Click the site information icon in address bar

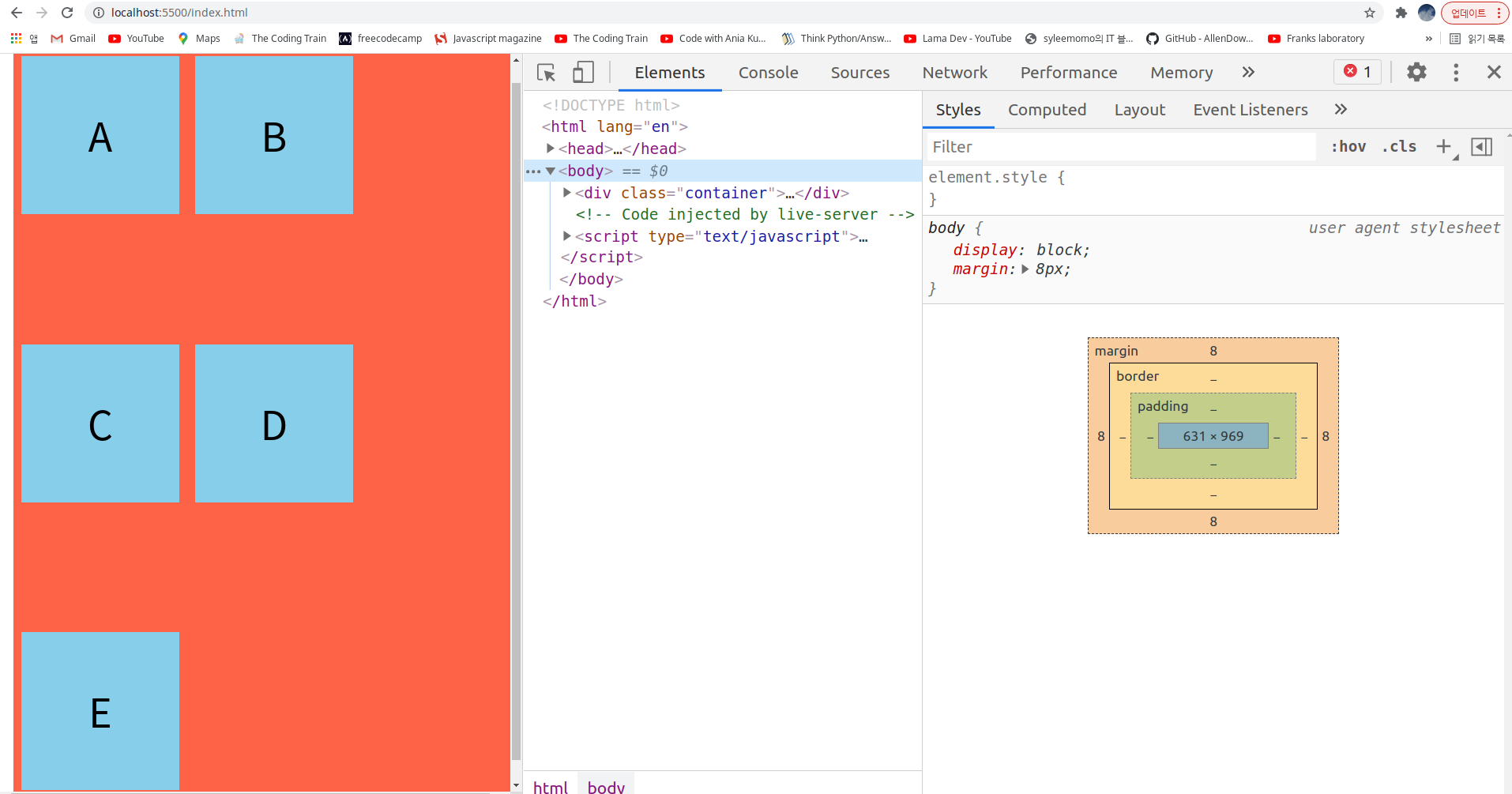(99, 13)
